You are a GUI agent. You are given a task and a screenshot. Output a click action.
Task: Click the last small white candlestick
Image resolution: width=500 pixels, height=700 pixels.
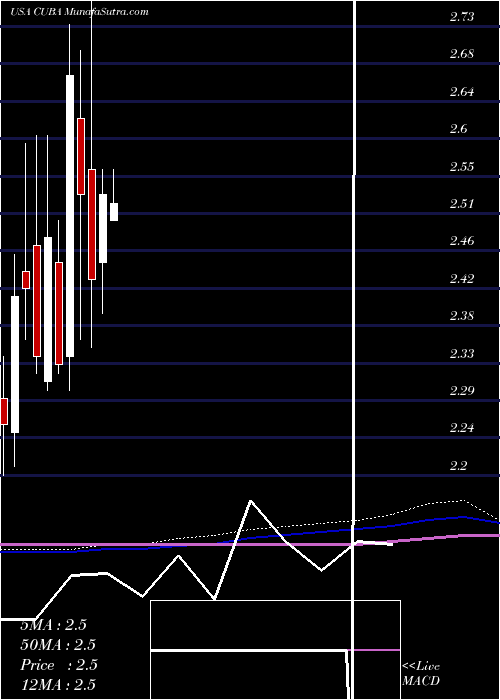pyautogui.click(x=114, y=212)
